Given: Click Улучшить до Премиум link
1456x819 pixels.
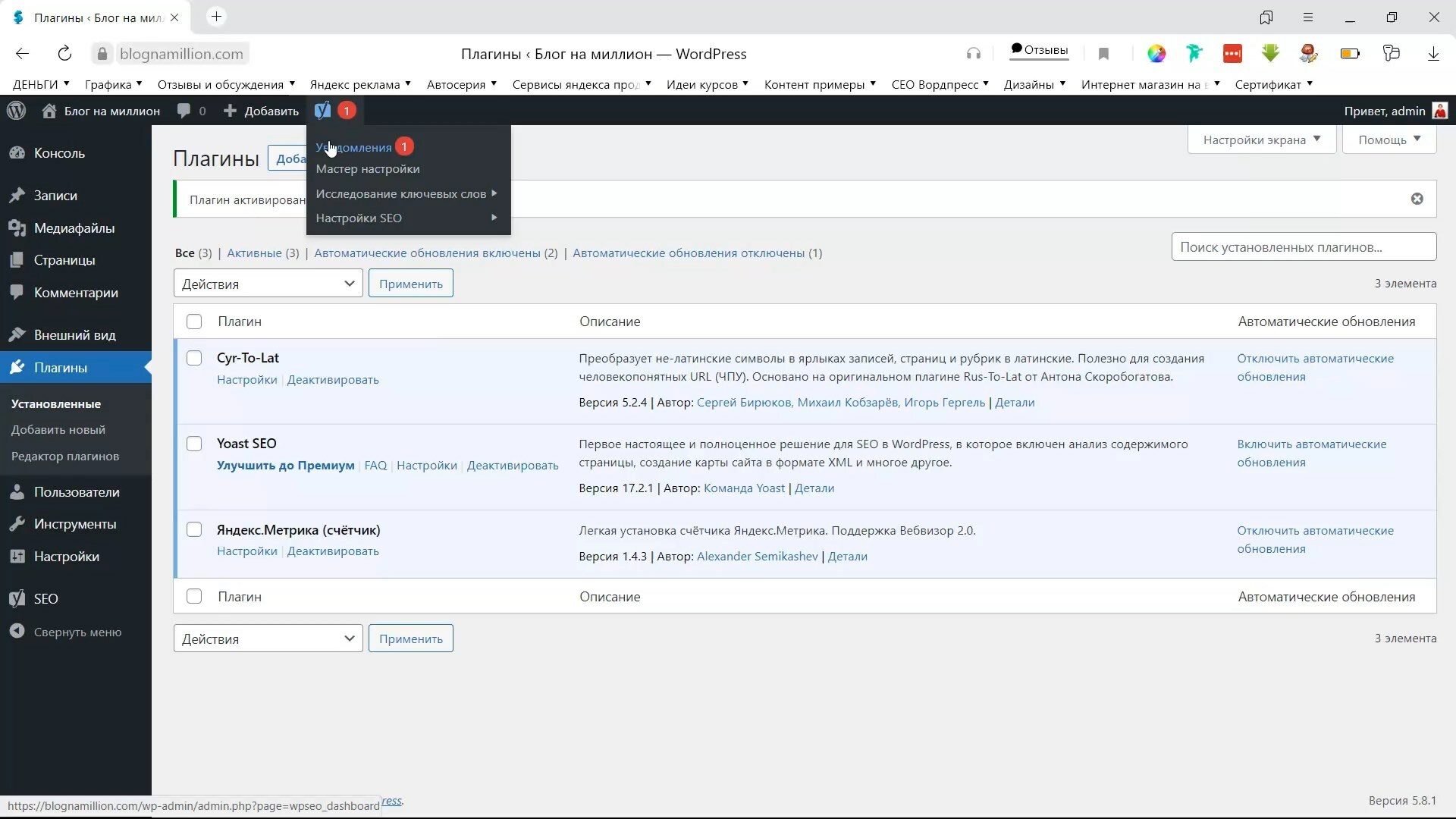Looking at the screenshot, I should point(286,466).
